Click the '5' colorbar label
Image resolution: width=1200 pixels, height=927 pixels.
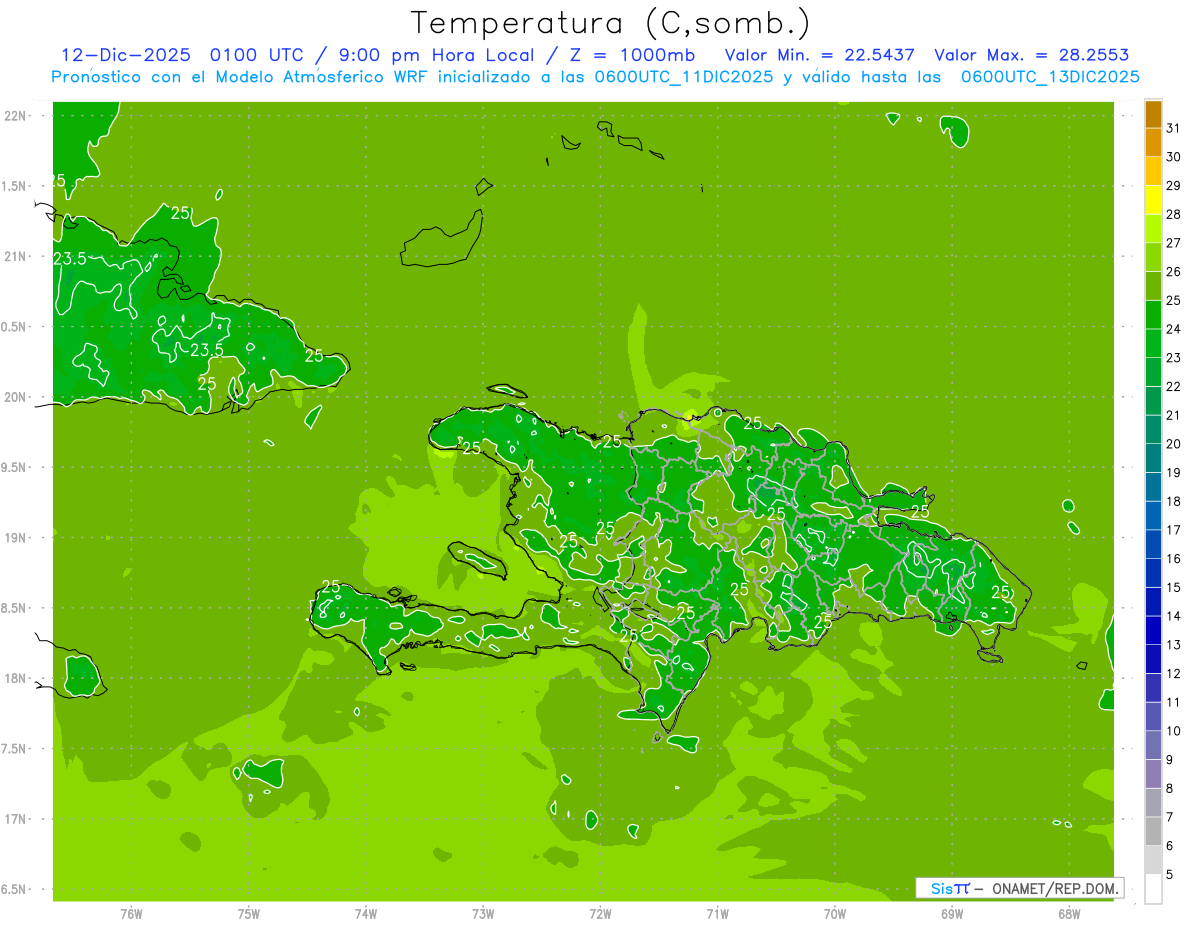coord(1170,875)
